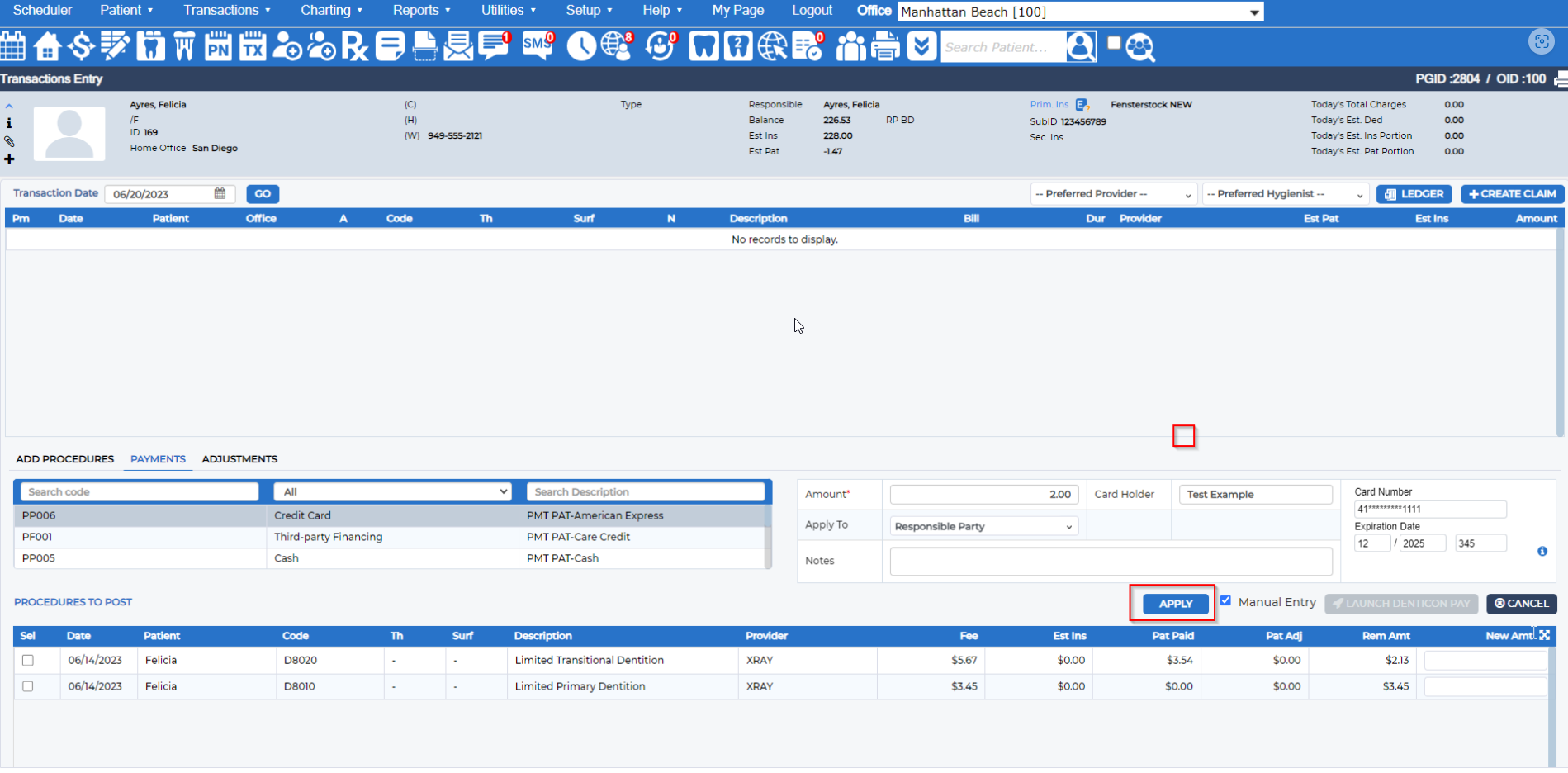This screenshot has height=773, width=1568.
Task: Change the Apply To dropdown
Action: pos(983,526)
